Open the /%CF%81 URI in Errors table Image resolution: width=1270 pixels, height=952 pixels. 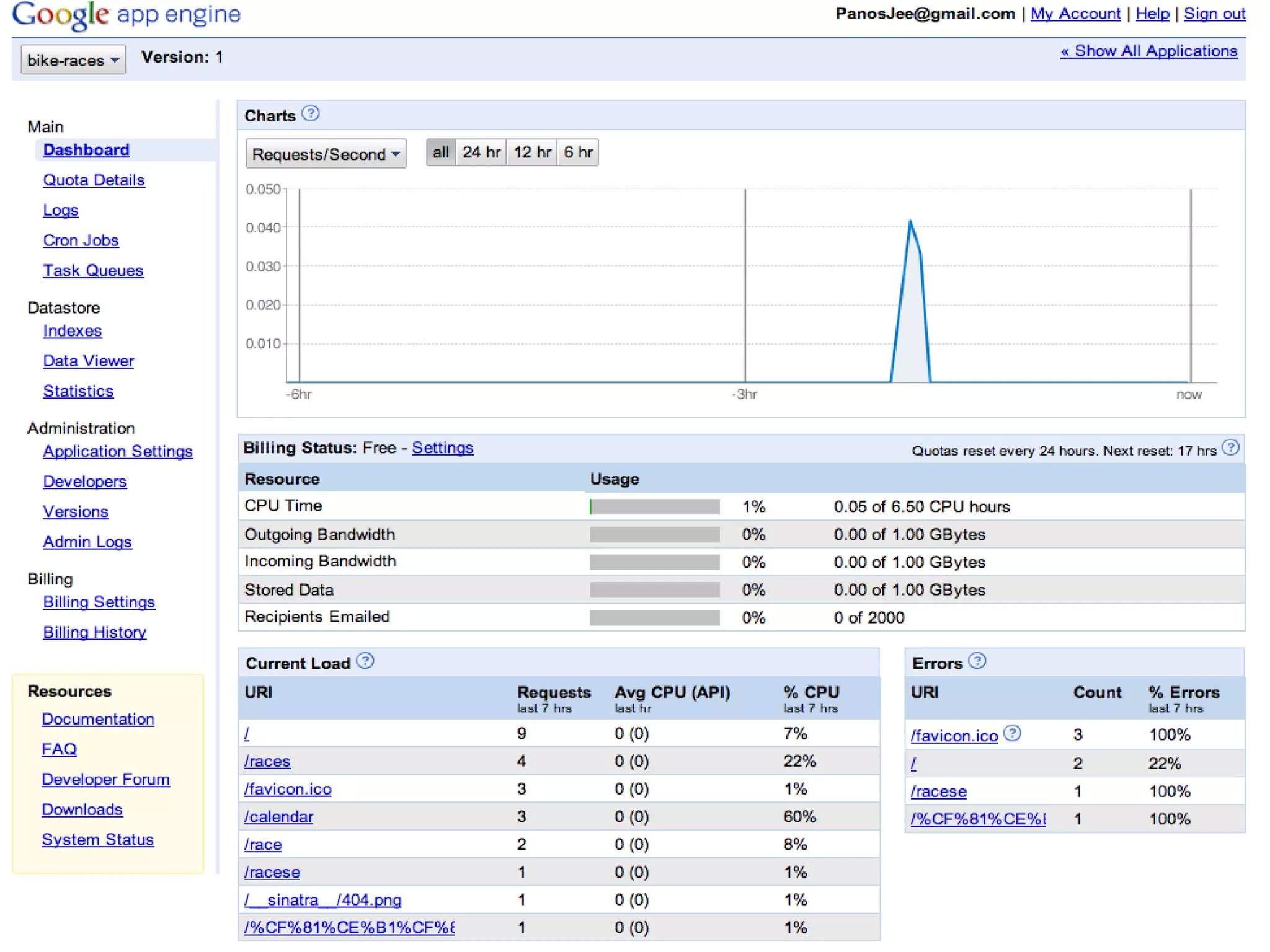pyautogui.click(x=978, y=819)
